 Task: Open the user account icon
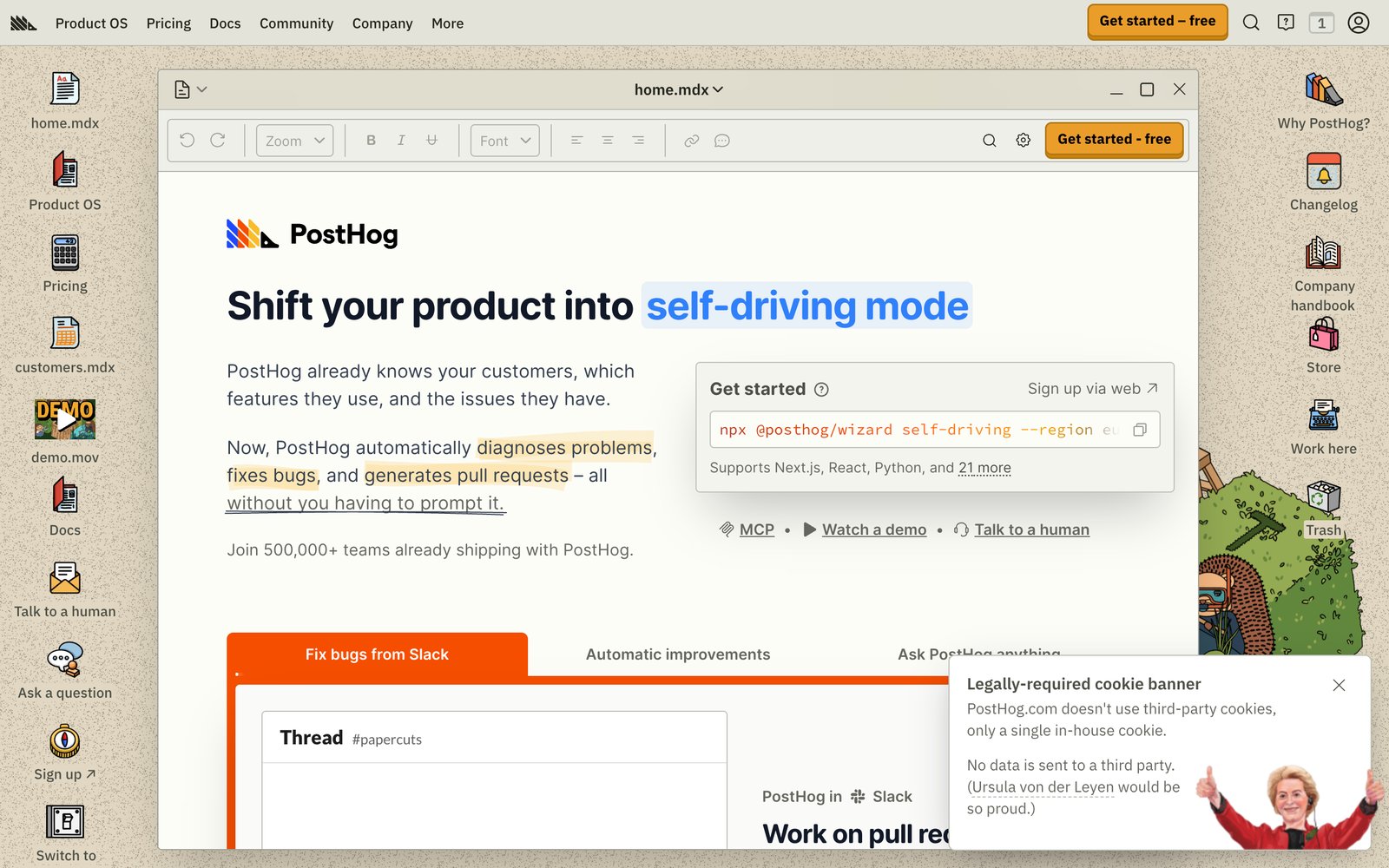click(1359, 23)
